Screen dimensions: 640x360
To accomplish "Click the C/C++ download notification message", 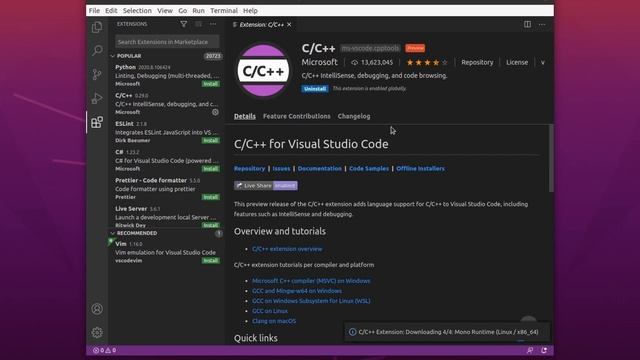I will [x=448, y=332].
